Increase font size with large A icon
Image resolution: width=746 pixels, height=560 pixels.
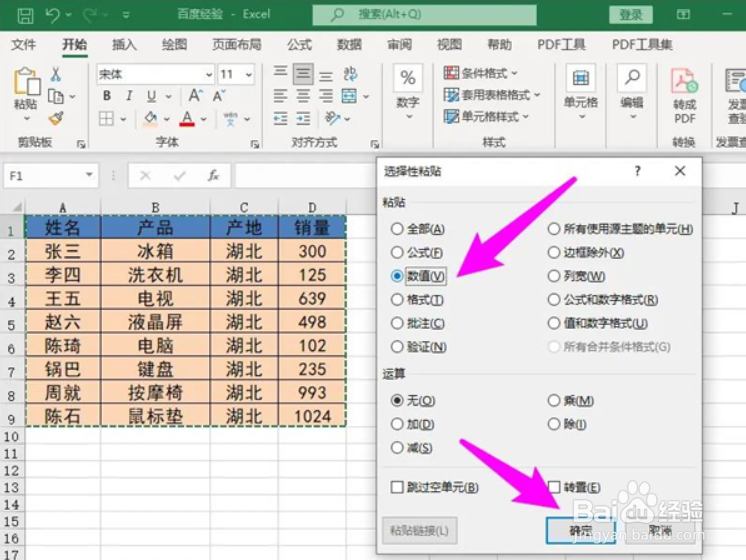[195, 96]
